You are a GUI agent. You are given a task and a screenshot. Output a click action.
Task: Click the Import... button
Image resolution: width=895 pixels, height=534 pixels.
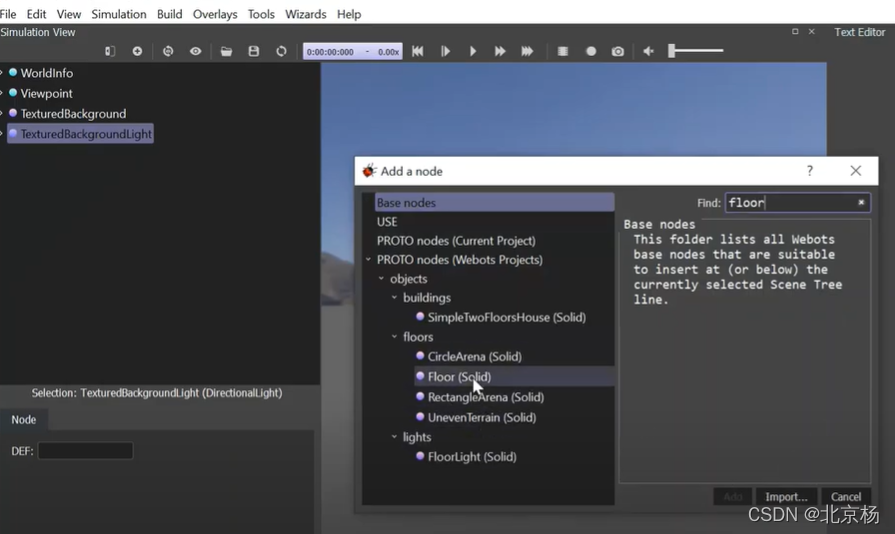coord(787,497)
